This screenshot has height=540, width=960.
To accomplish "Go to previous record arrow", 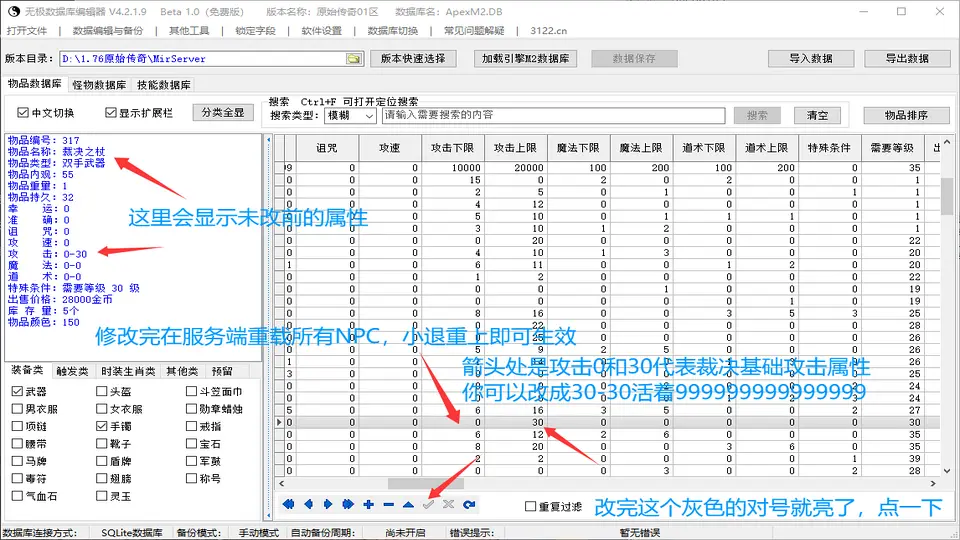I will [x=309, y=504].
